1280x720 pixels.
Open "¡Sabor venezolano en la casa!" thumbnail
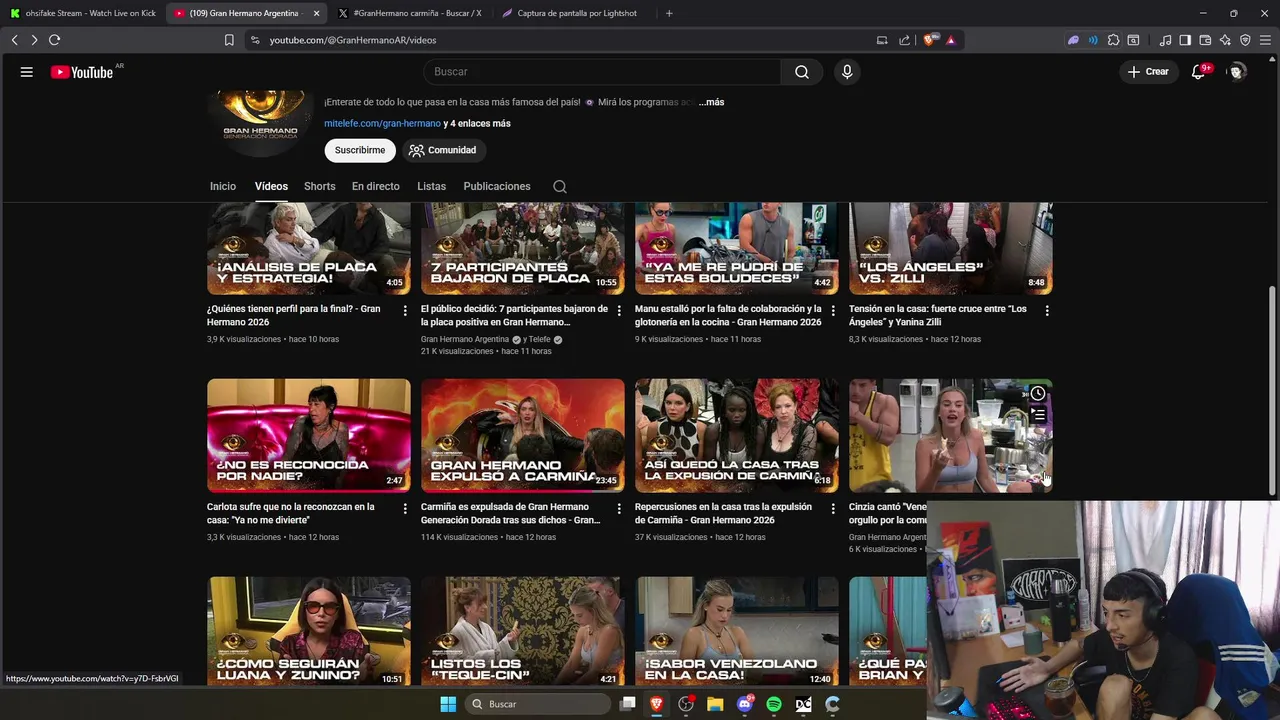(737, 631)
